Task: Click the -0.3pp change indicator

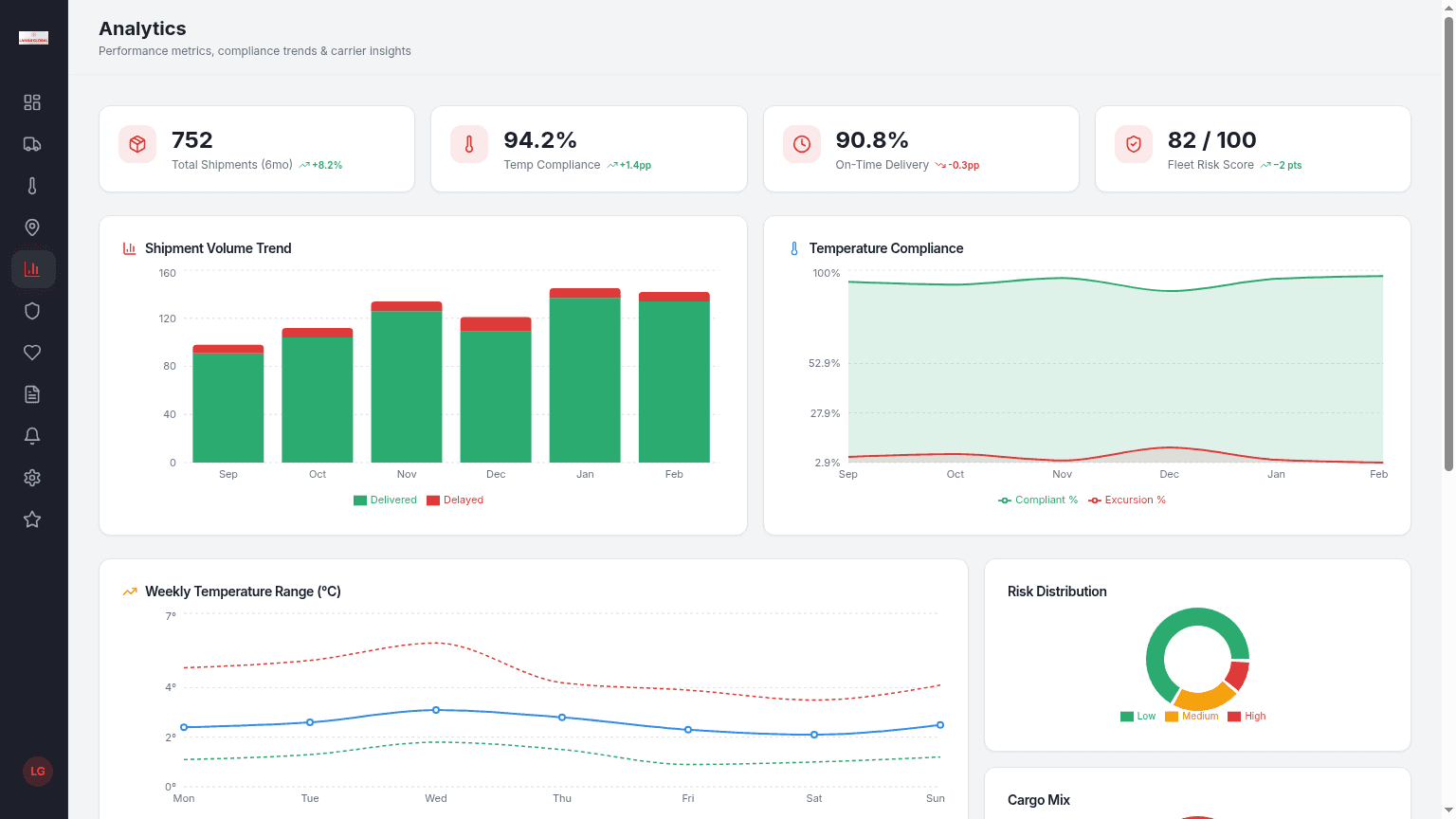Action: (957, 165)
